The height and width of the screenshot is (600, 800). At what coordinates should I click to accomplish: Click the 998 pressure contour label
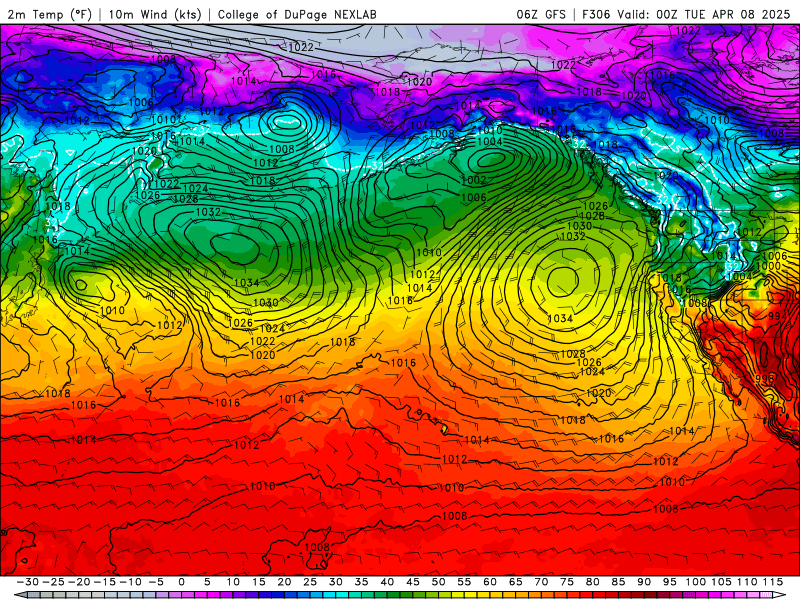(765, 379)
